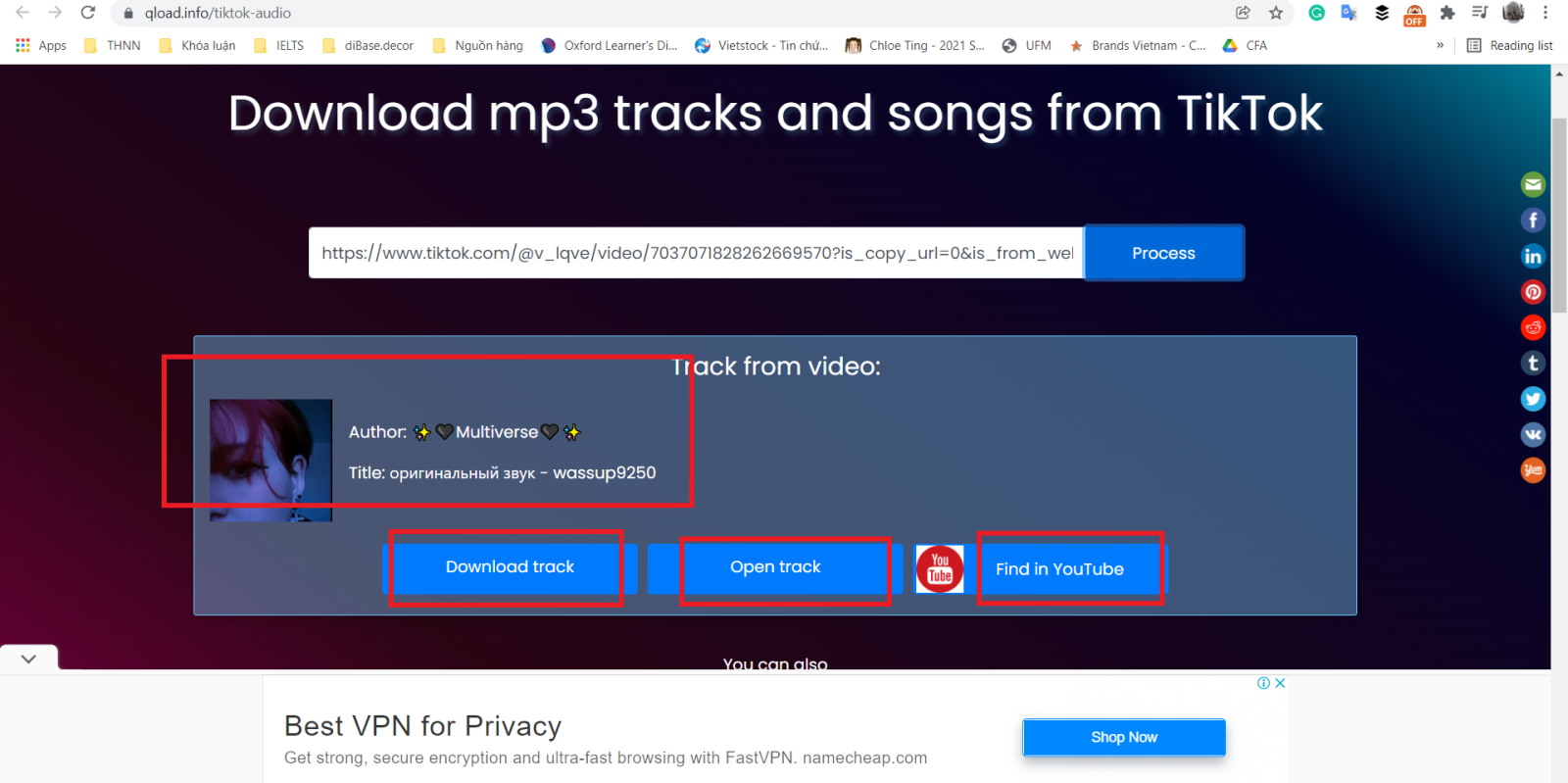The width and height of the screenshot is (1568, 783).
Task: Open the media control playlist icon
Action: click(1480, 13)
